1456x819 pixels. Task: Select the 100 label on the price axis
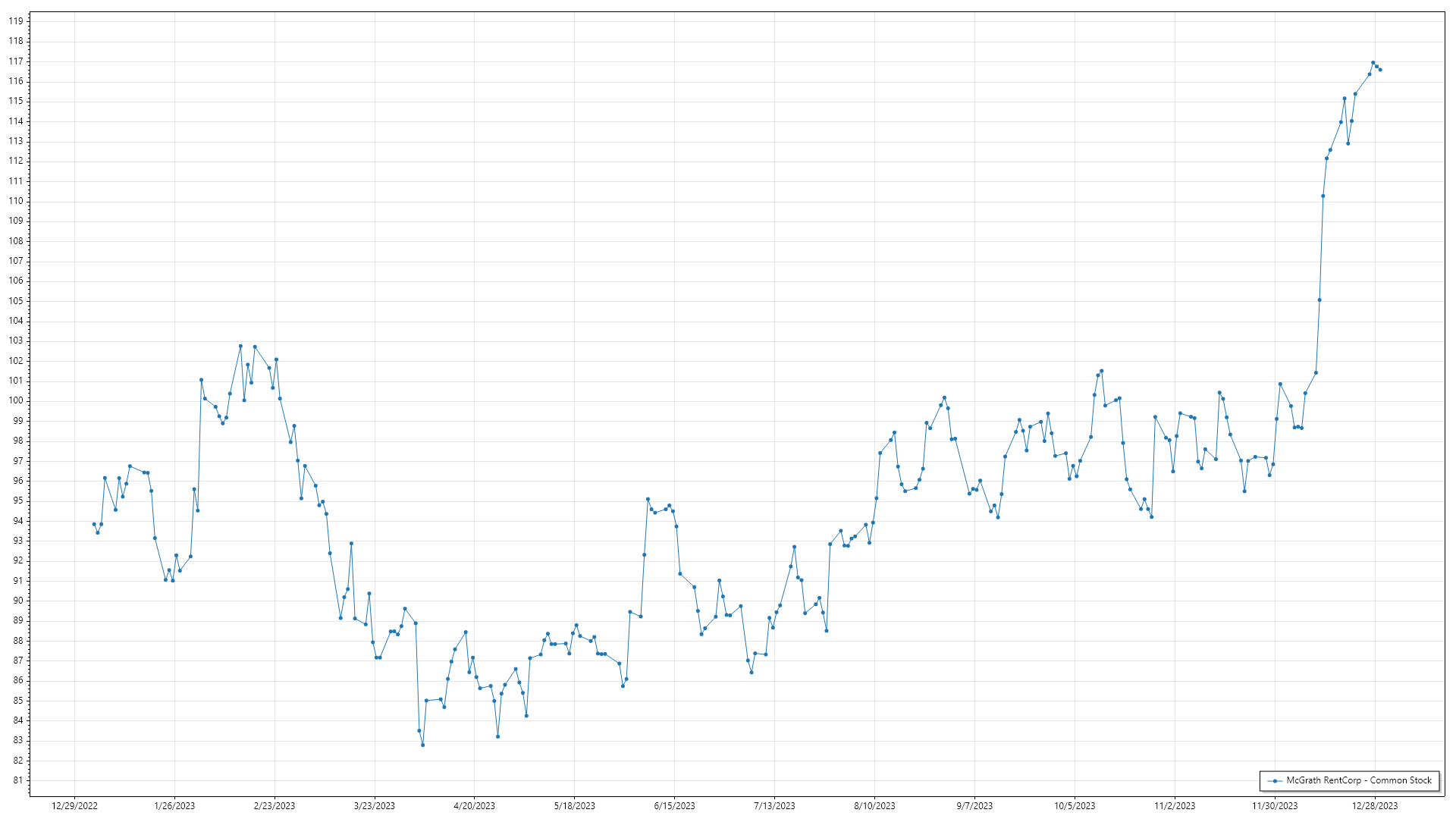click(x=16, y=400)
